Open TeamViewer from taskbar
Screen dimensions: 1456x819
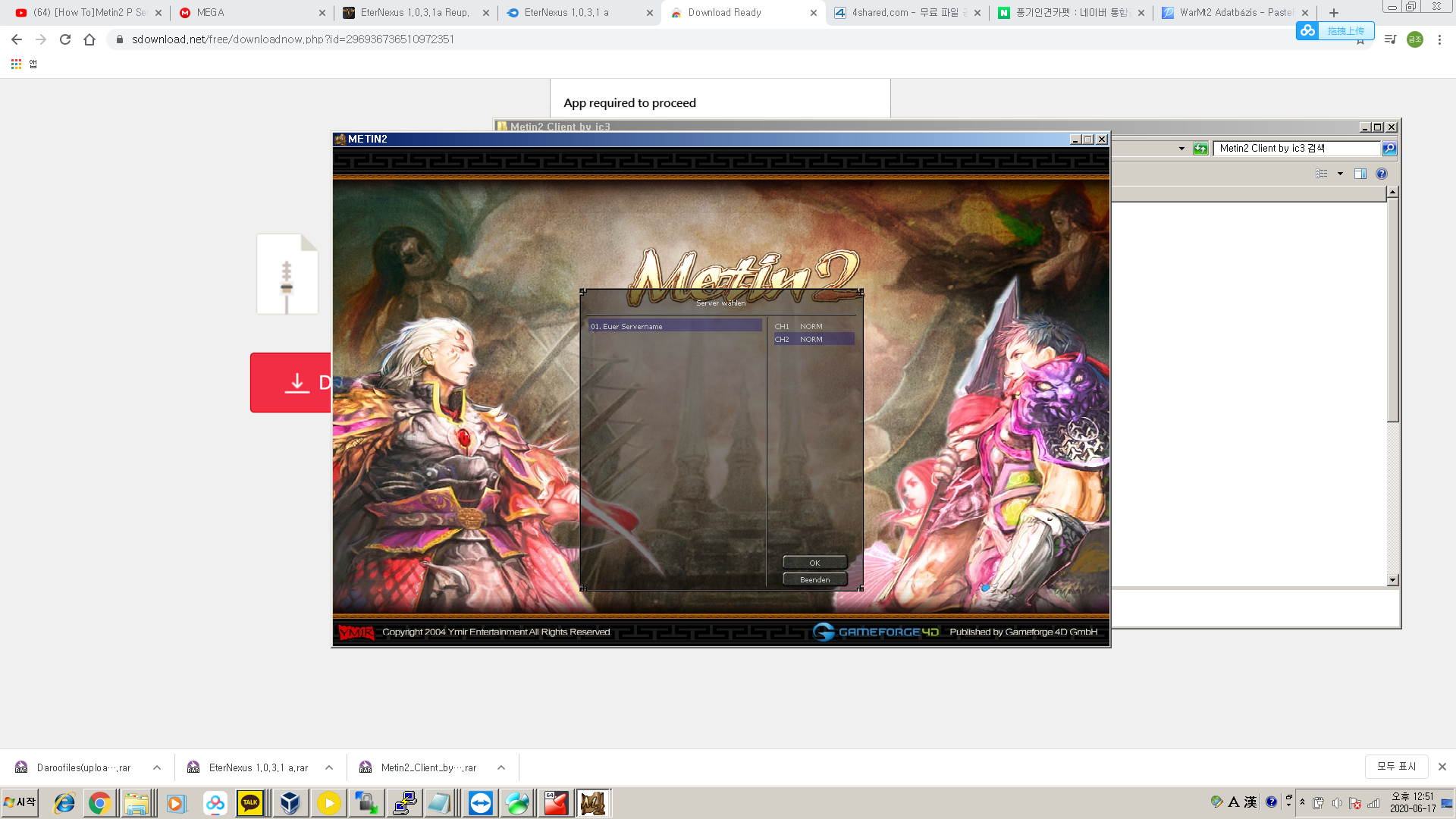point(481,802)
